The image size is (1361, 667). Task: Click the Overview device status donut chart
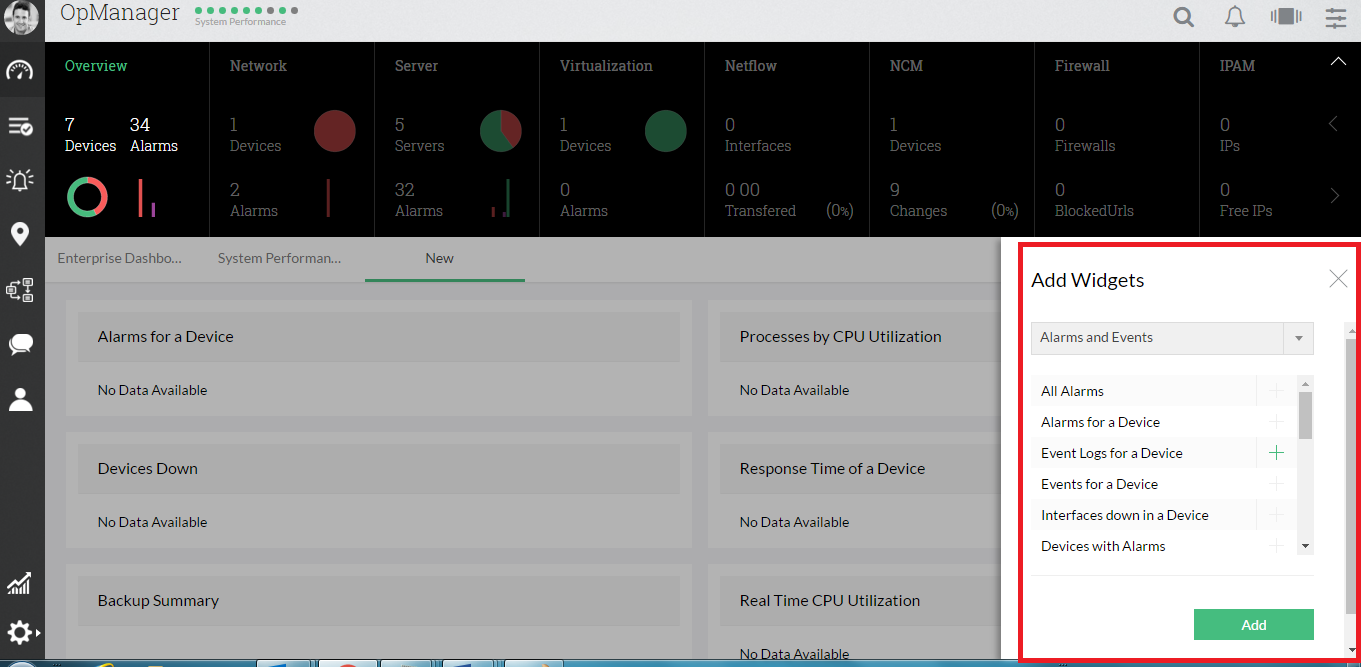click(87, 197)
